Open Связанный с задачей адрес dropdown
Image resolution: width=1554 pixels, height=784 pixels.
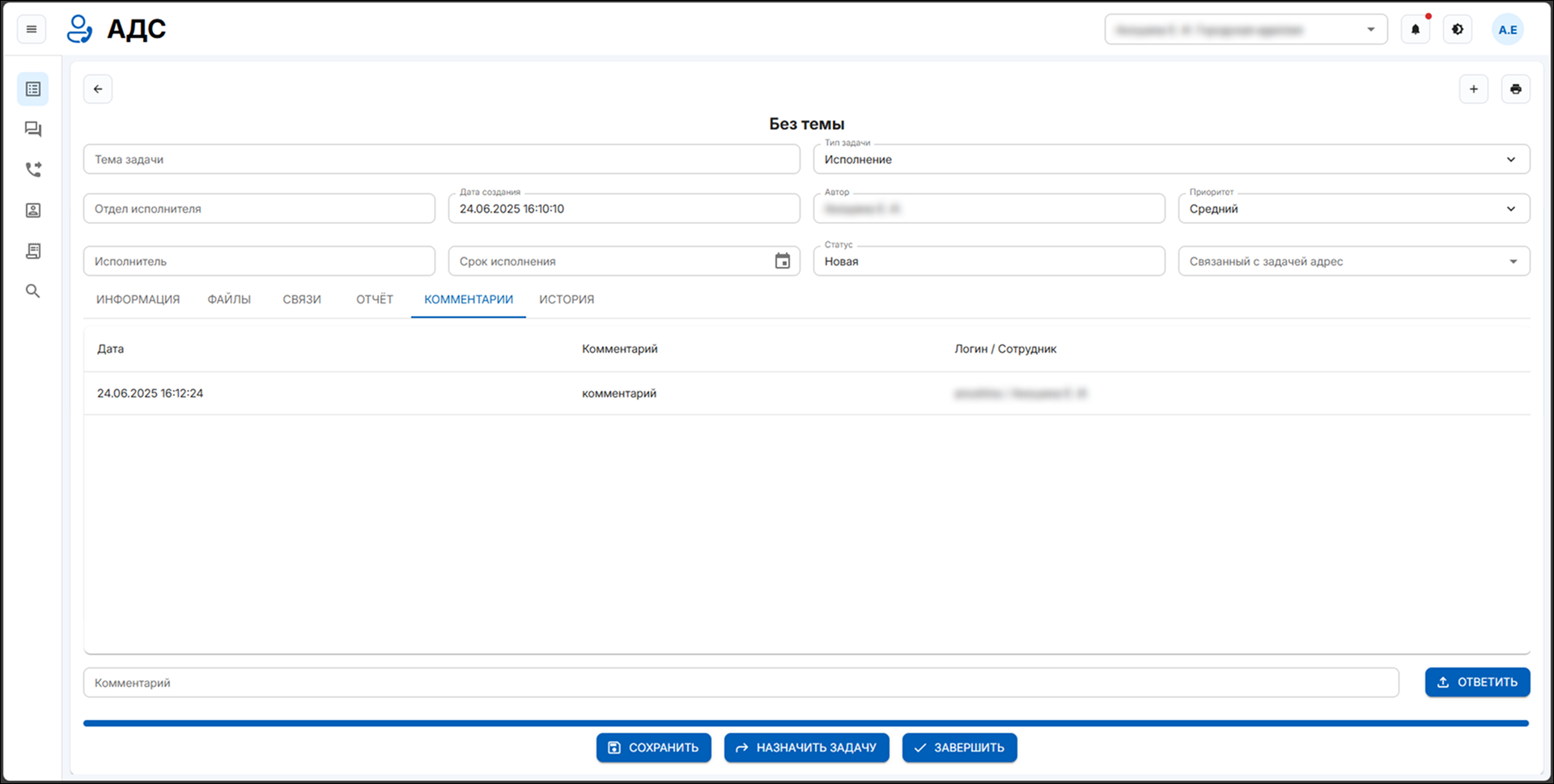[1512, 261]
